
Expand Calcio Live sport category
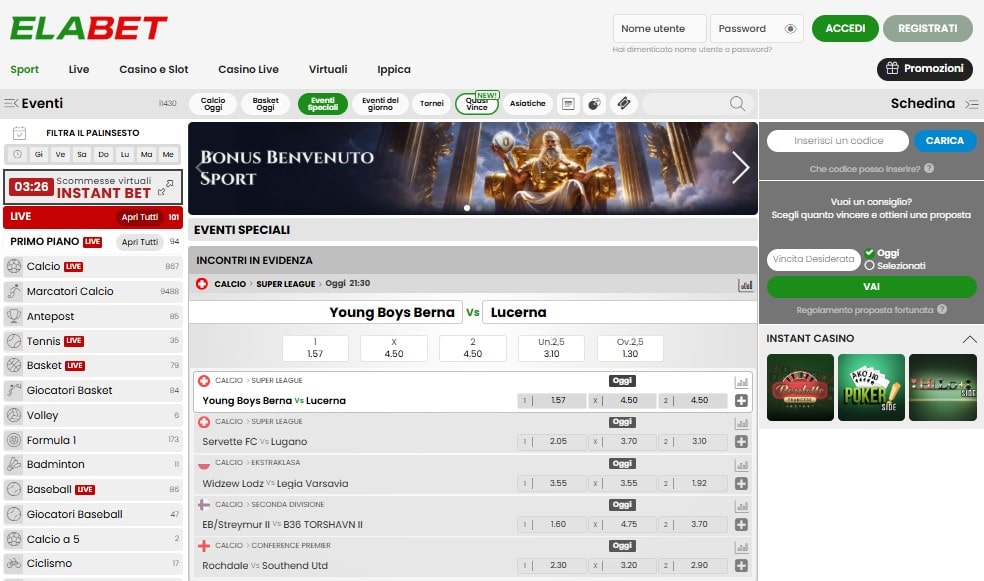[93, 267]
